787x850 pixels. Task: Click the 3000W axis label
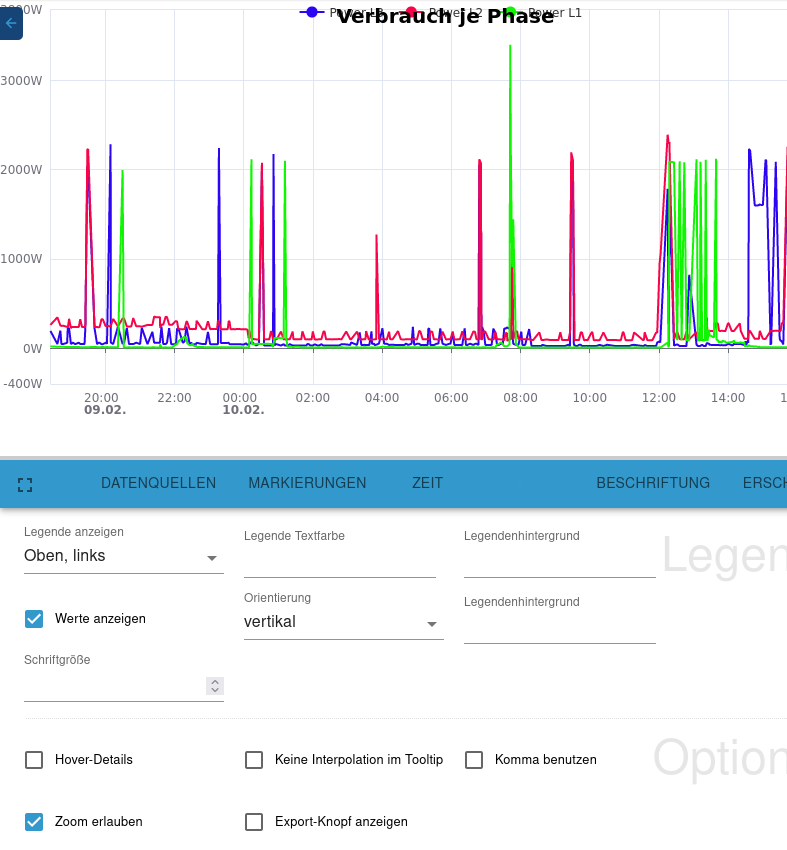click(x=21, y=81)
